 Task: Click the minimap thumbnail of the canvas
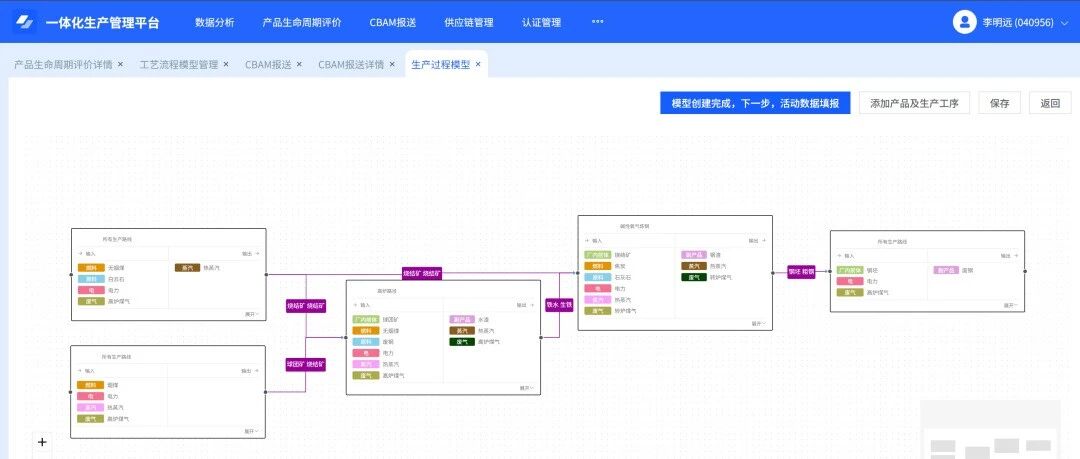[x=990, y=429]
